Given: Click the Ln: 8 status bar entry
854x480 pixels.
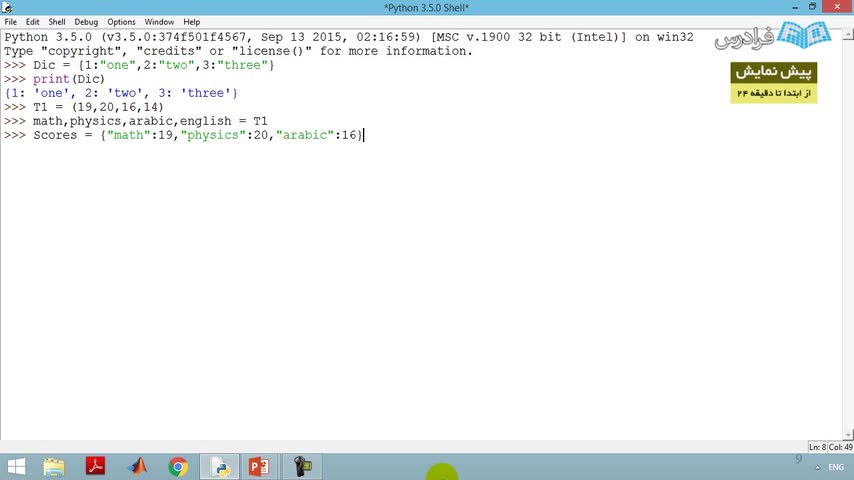Looking at the screenshot, I should pyautogui.click(x=818, y=447).
